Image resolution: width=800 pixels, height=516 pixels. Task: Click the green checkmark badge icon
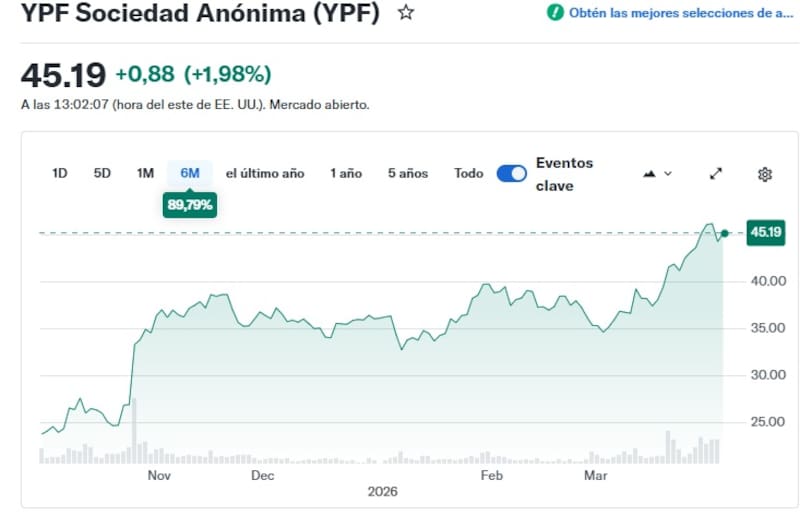[x=555, y=13]
